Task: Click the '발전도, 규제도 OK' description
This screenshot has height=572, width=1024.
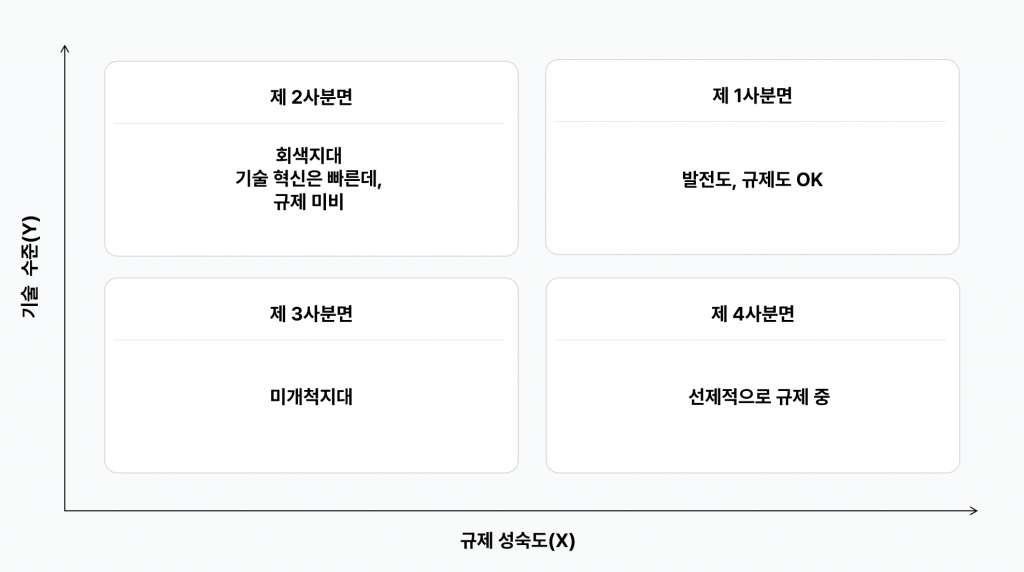Action: click(x=752, y=180)
